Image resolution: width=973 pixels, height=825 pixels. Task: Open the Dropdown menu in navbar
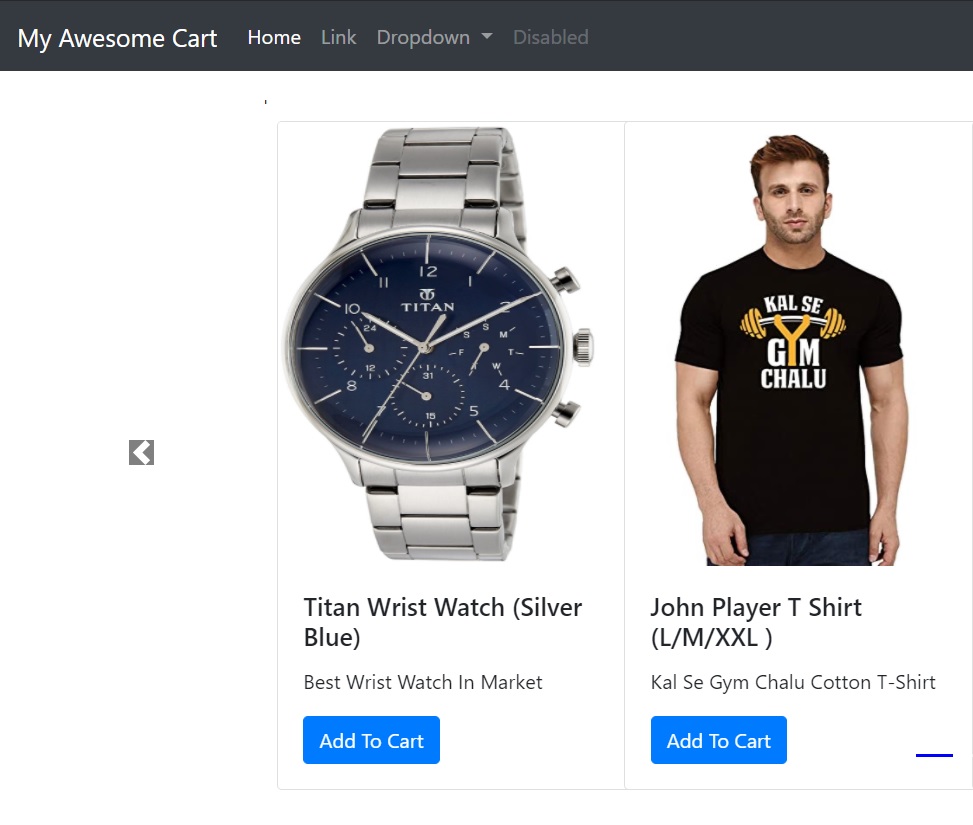click(x=424, y=37)
